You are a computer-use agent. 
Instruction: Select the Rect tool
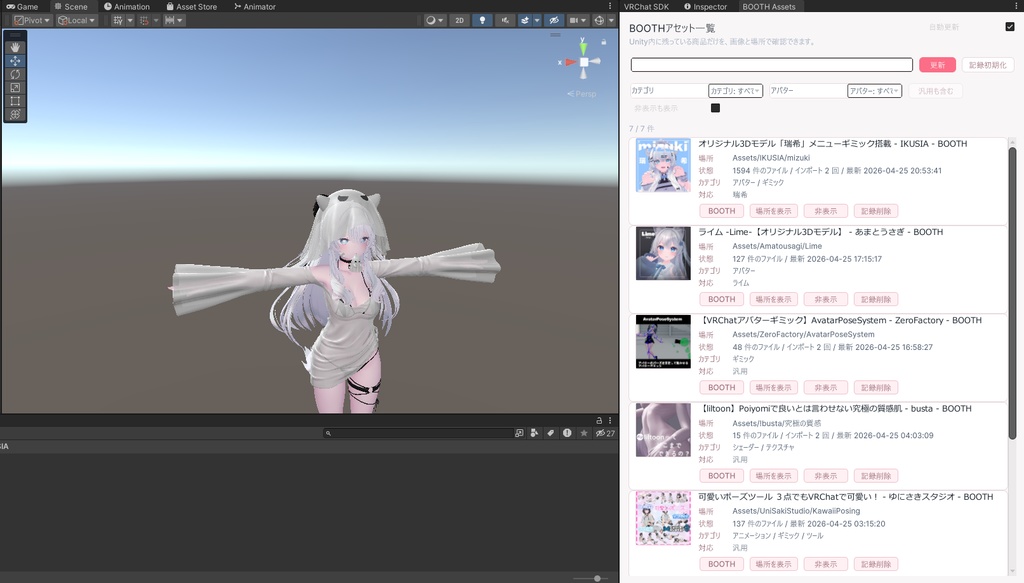(x=15, y=100)
